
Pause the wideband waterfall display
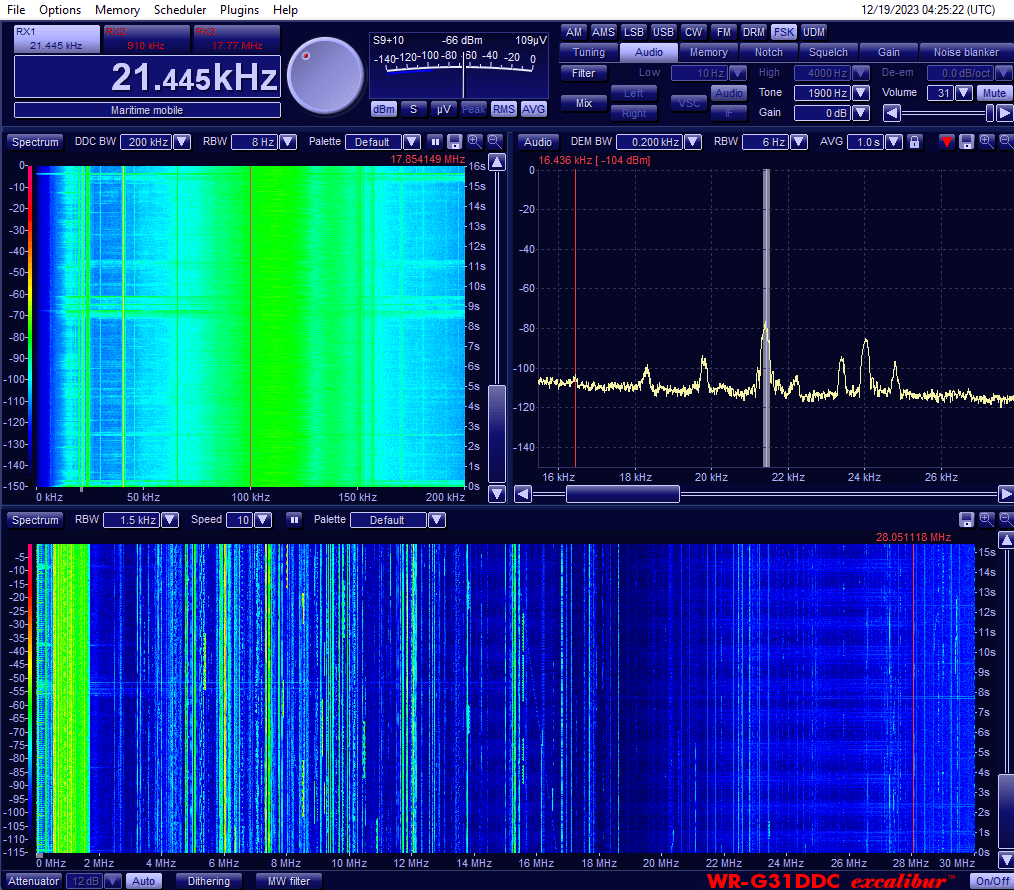[294, 519]
